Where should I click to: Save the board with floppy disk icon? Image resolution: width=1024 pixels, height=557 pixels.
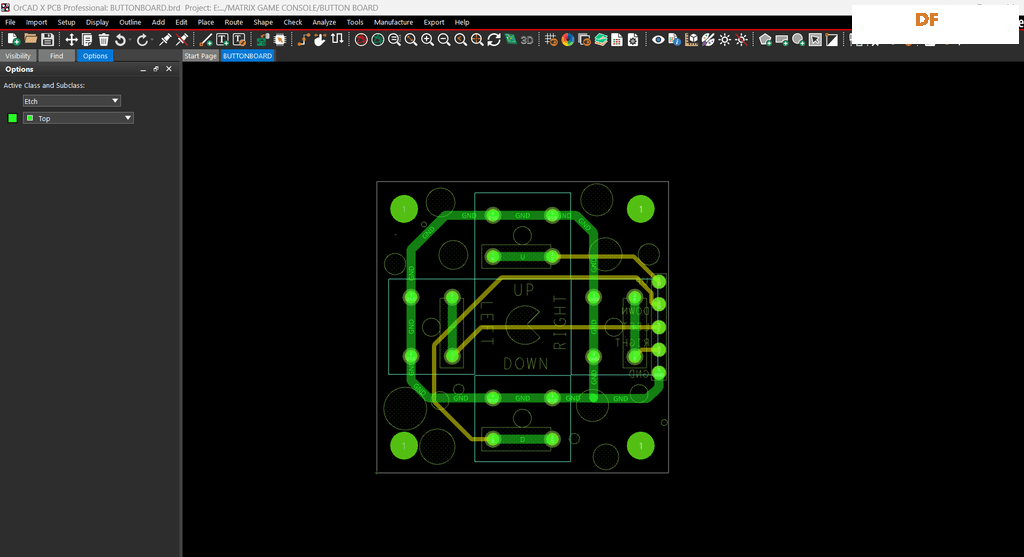[48, 40]
